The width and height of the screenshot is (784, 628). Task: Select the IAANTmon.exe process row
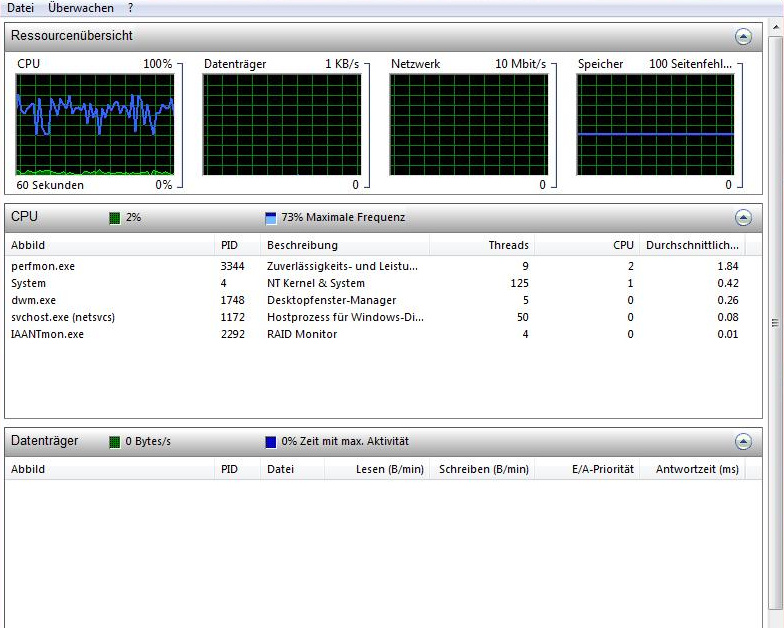tap(375, 334)
